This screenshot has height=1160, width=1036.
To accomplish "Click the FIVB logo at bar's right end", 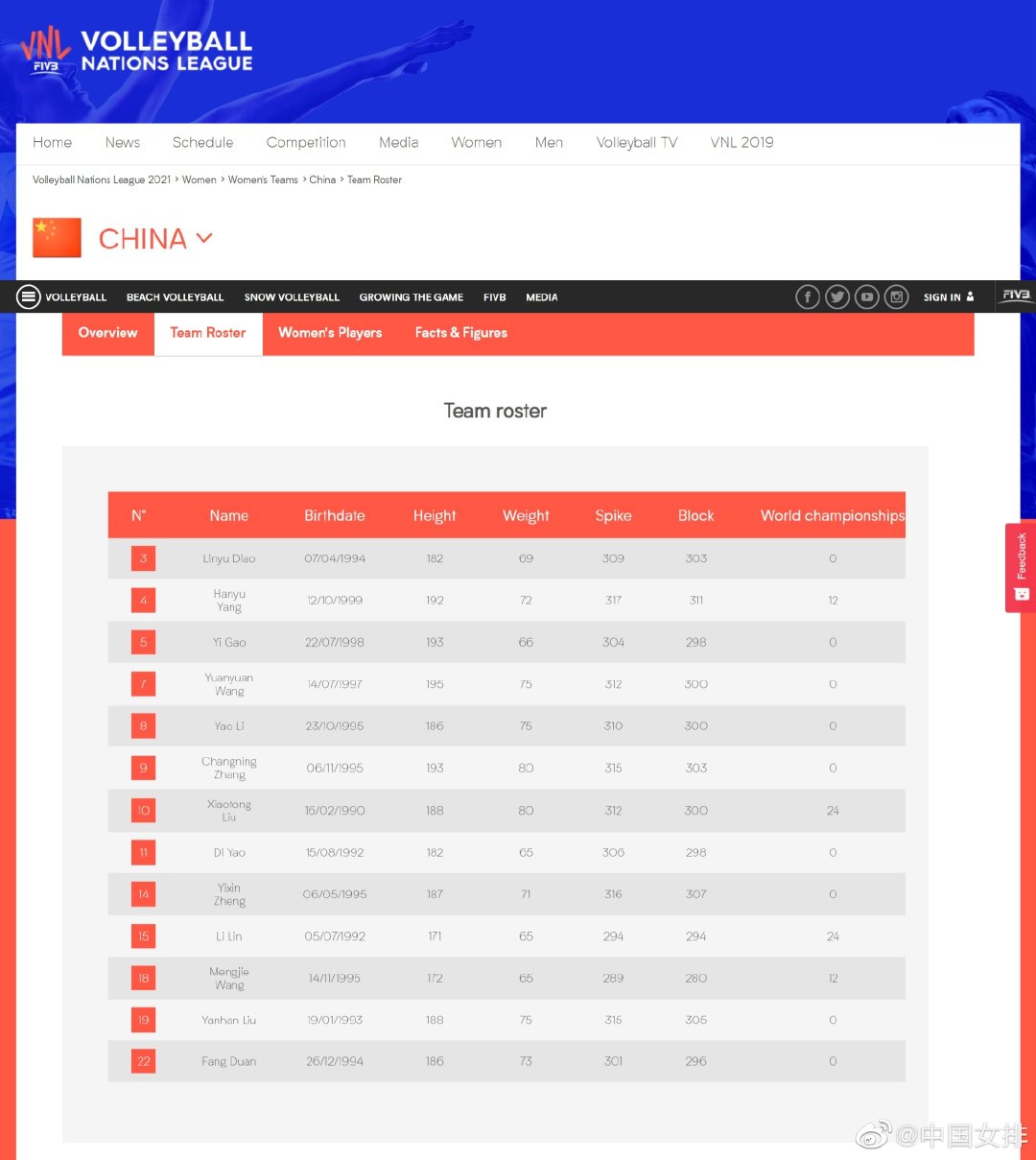I will 1016,296.
